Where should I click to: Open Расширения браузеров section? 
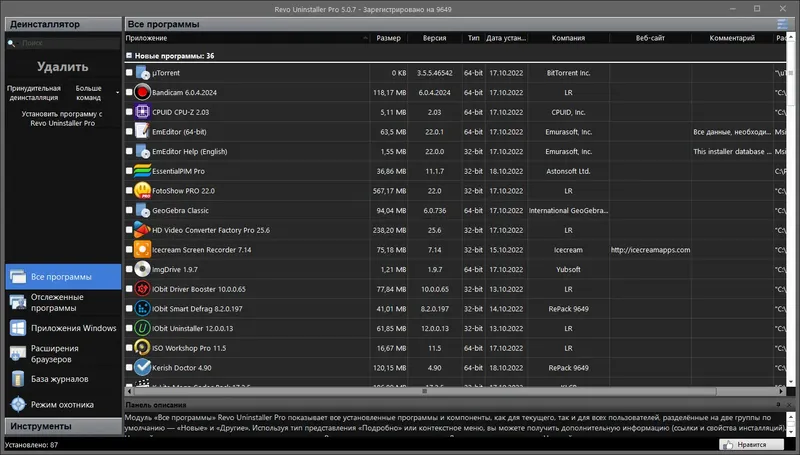pyautogui.click(x=63, y=353)
